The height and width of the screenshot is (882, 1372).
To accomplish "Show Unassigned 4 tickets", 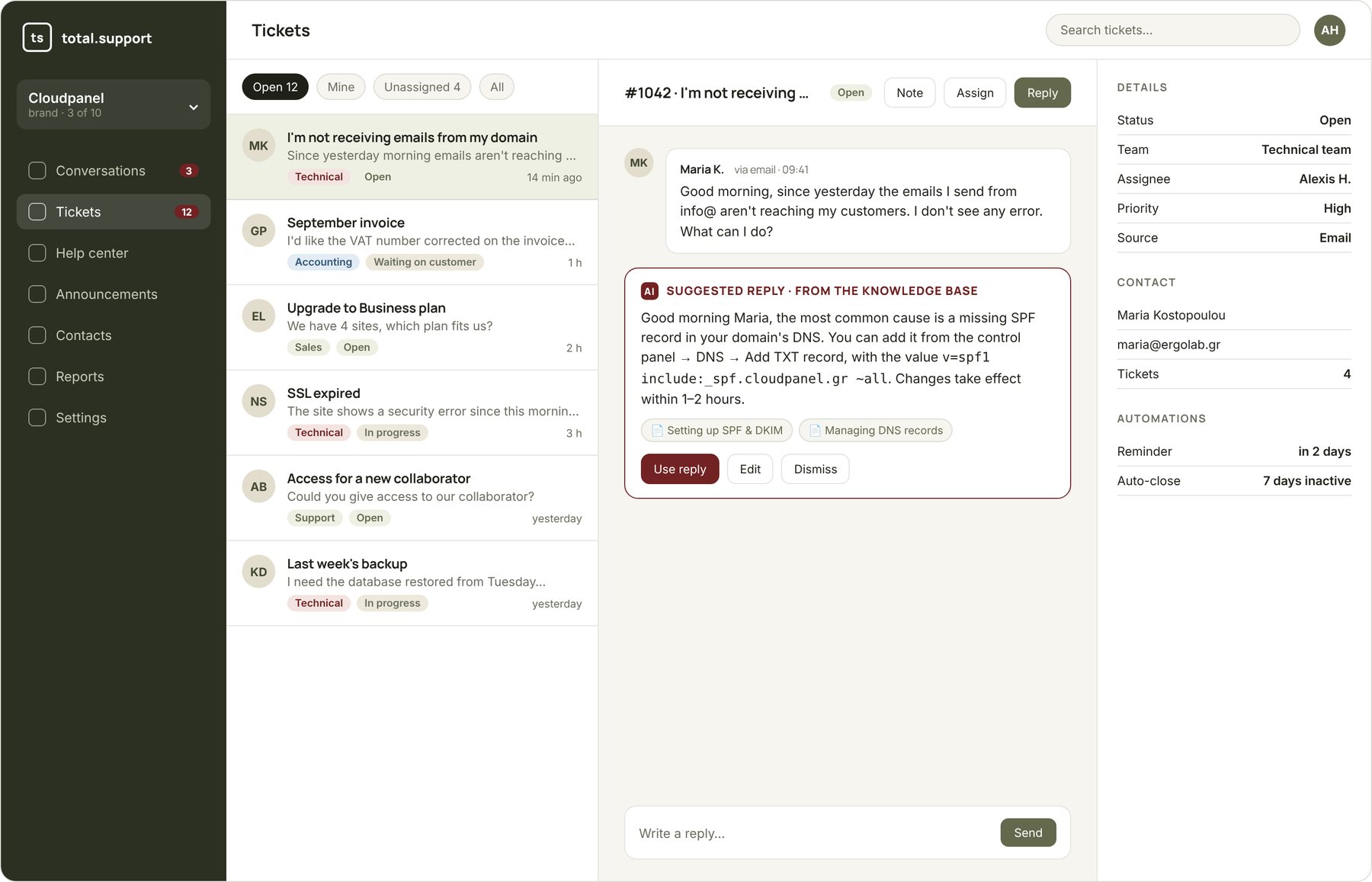I will pyautogui.click(x=422, y=87).
